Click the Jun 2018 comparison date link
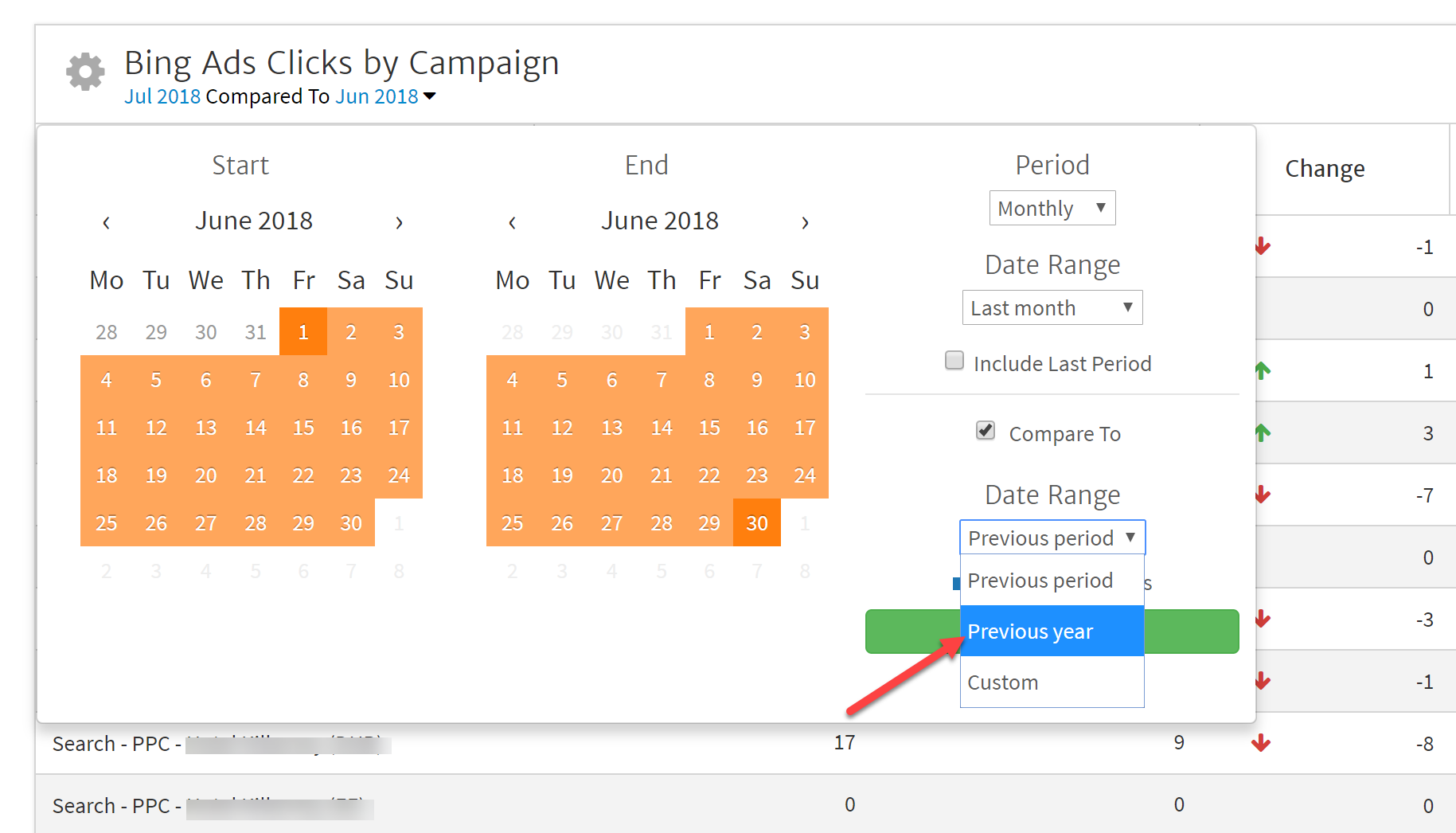The image size is (1456, 833). coord(377,96)
